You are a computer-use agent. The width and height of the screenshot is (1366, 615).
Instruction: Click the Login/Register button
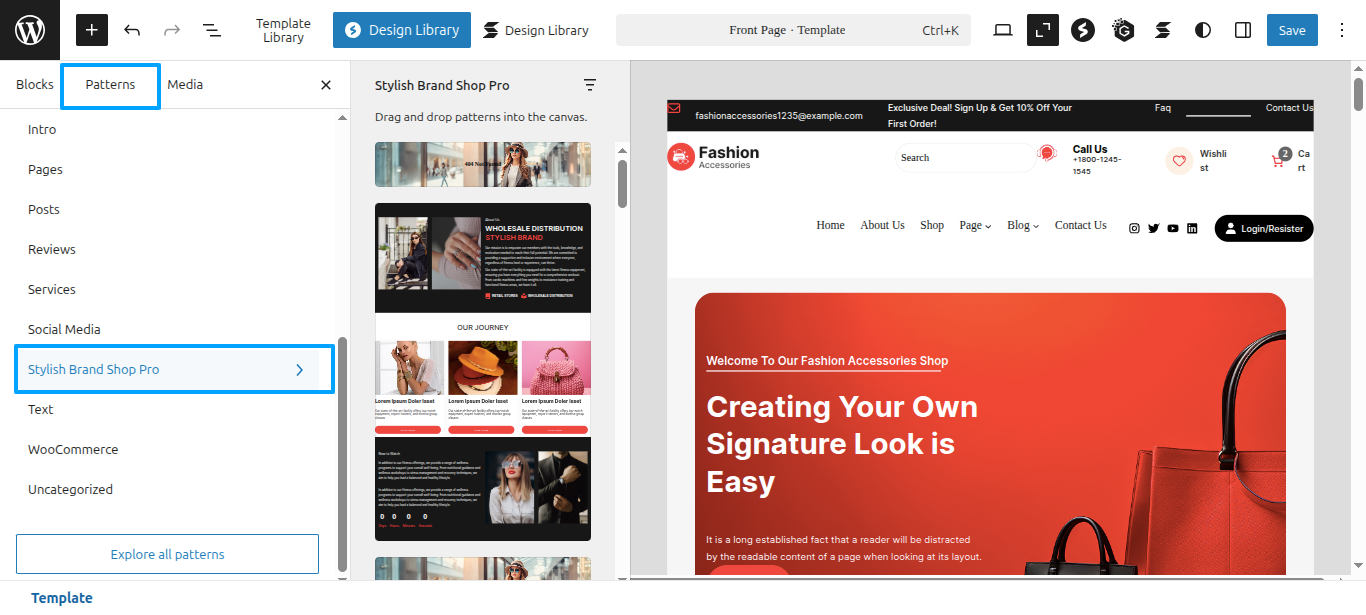click(1264, 228)
